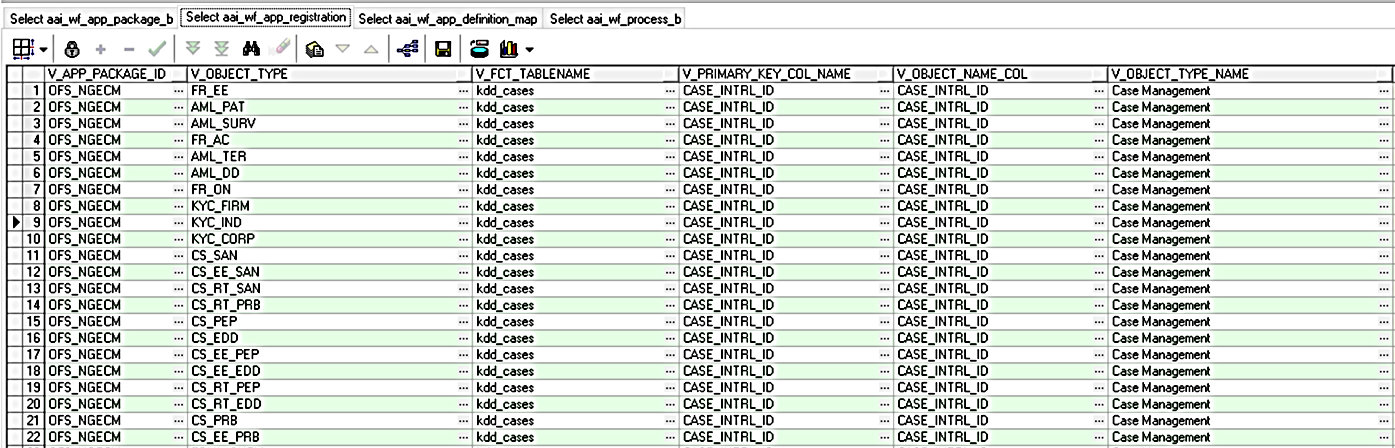The width and height of the screenshot is (1395, 448).
Task: Open the dropdown arrow beside the grid icon
Action: click(x=42, y=49)
